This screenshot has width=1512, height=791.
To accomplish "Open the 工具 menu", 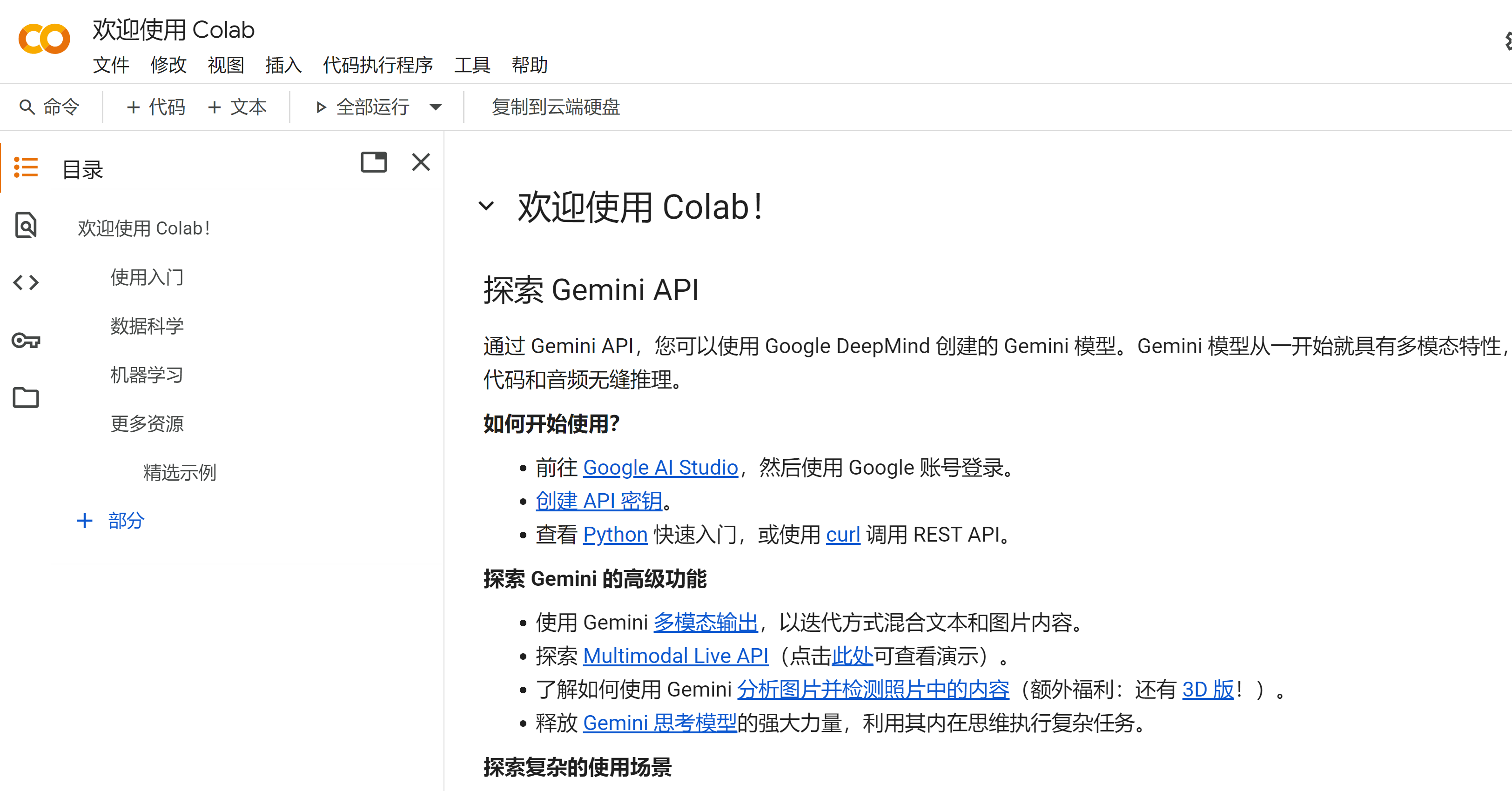I will tap(472, 65).
